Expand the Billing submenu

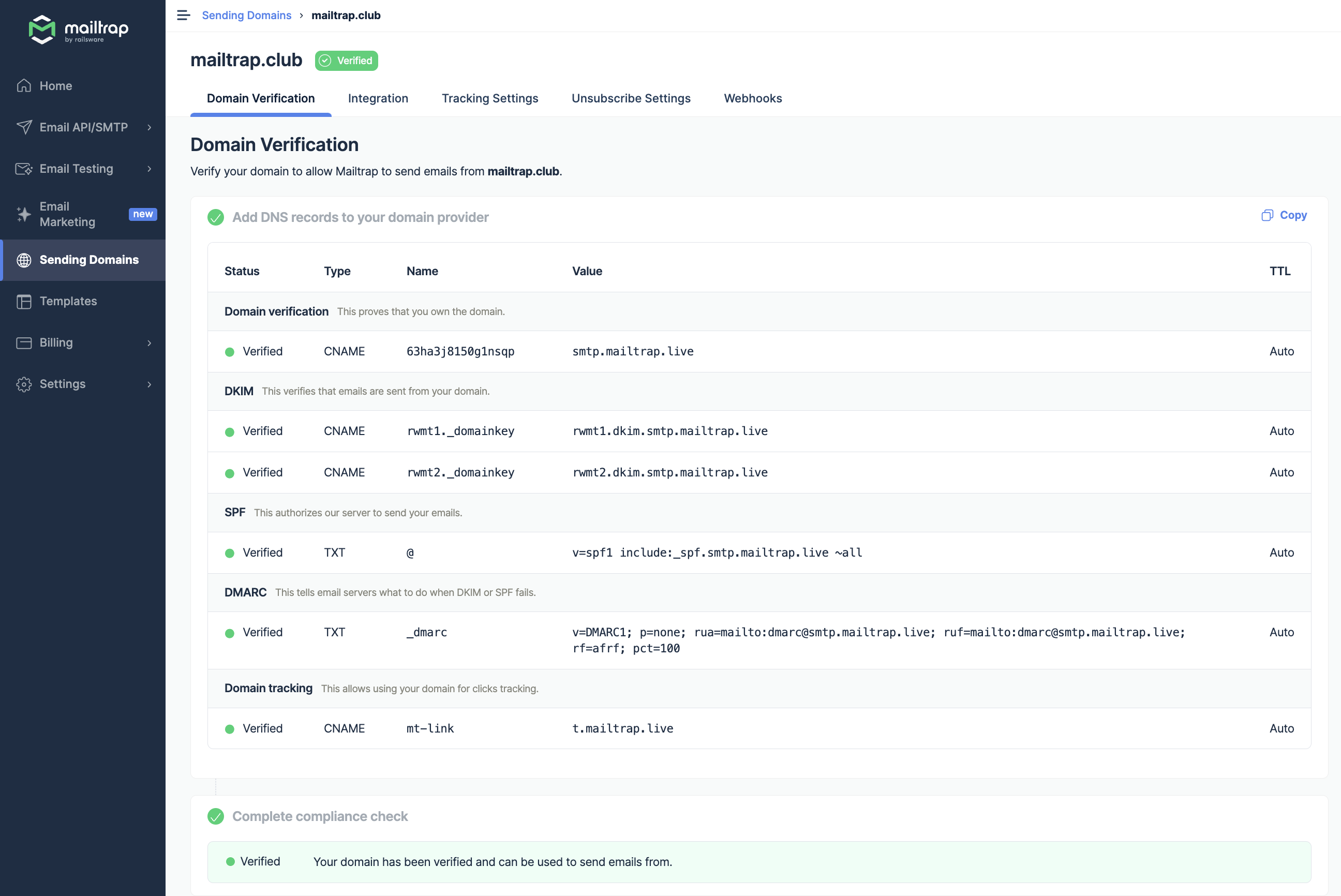pyautogui.click(x=85, y=342)
